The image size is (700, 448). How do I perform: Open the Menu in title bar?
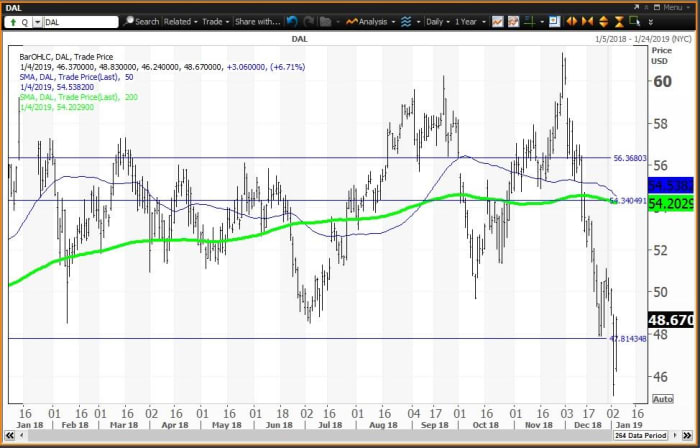click(x=671, y=6)
